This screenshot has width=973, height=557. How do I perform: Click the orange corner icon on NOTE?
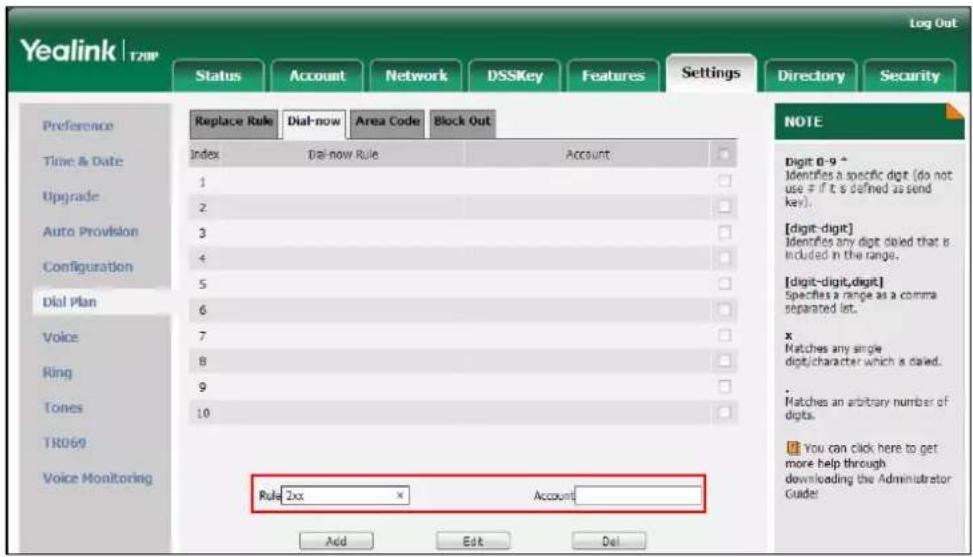[956, 112]
